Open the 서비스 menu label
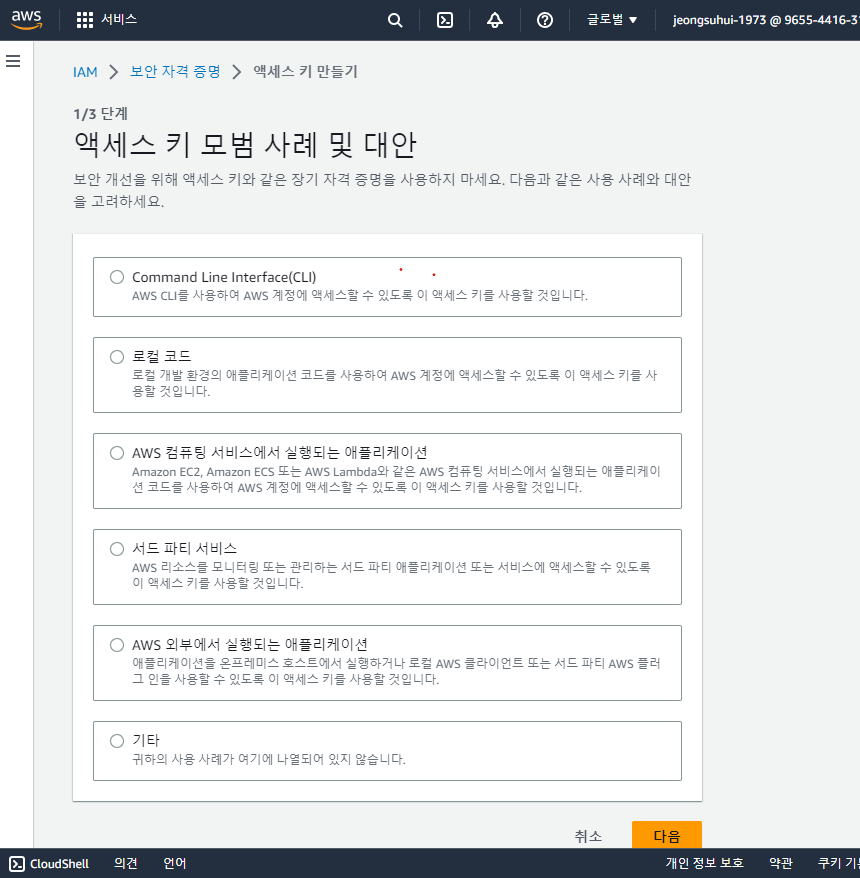 pyautogui.click(x=119, y=20)
